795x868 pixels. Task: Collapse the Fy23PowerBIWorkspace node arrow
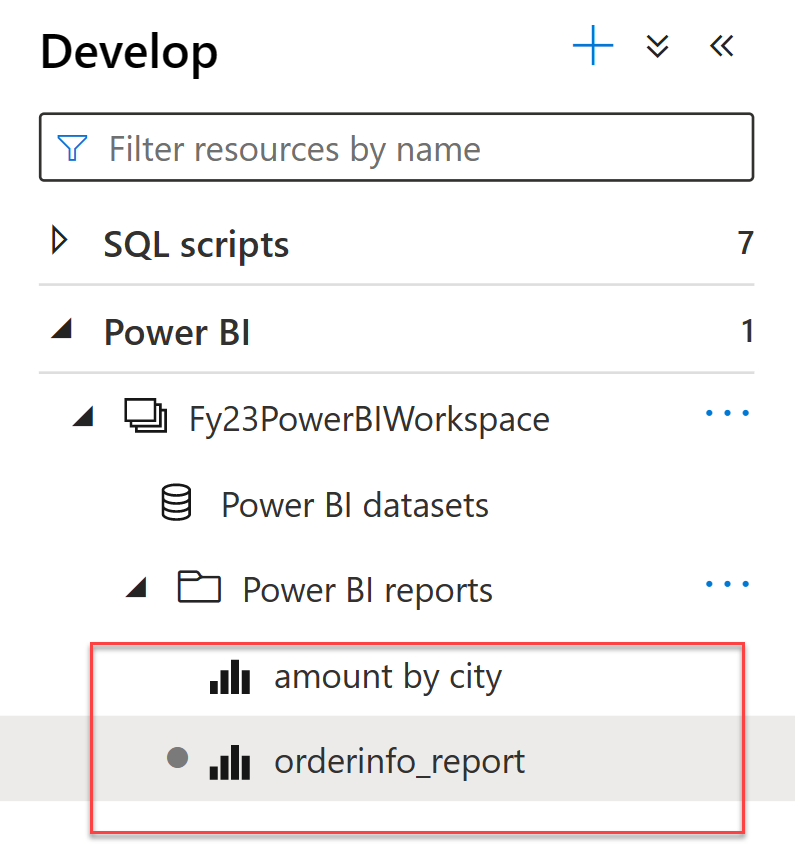point(84,416)
